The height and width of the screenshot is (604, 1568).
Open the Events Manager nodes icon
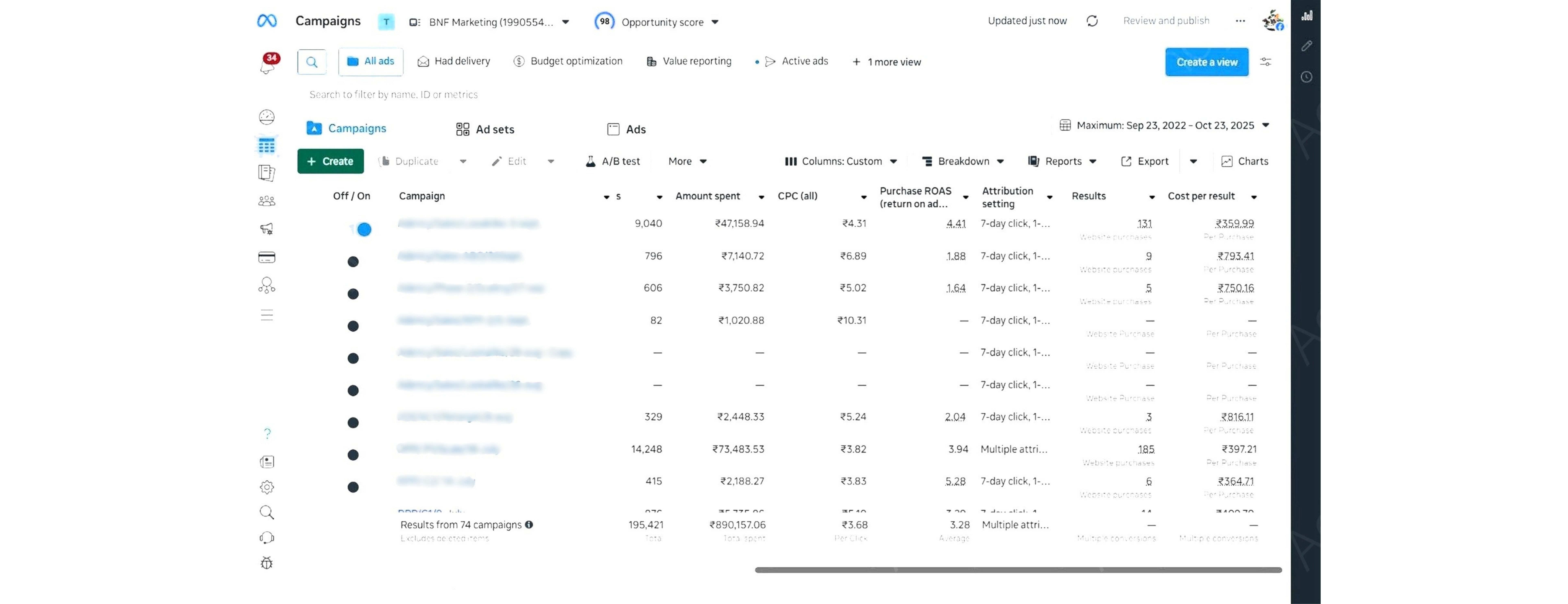click(x=267, y=286)
